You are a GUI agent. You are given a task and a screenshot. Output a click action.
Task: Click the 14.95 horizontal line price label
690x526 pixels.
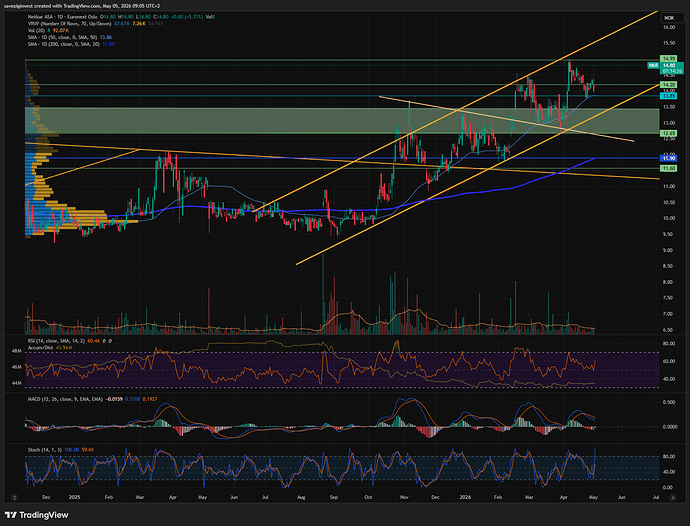(x=668, y=59)
